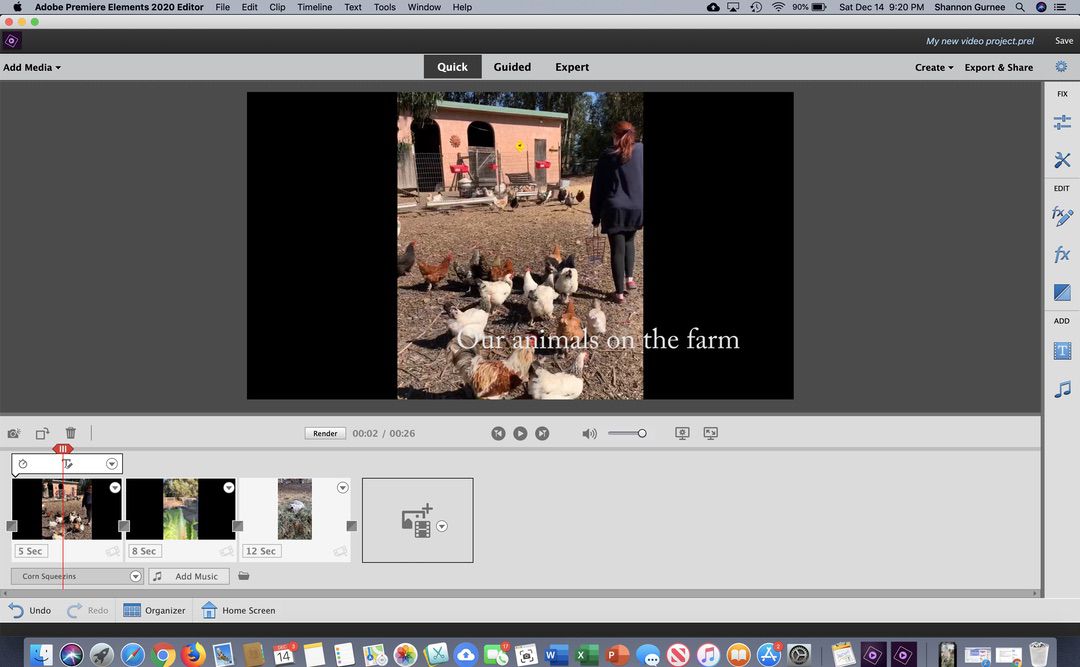This screenshot has height=667, width=1080.
Task: Open Titles and Text panel
Action: click(1062, 351)
